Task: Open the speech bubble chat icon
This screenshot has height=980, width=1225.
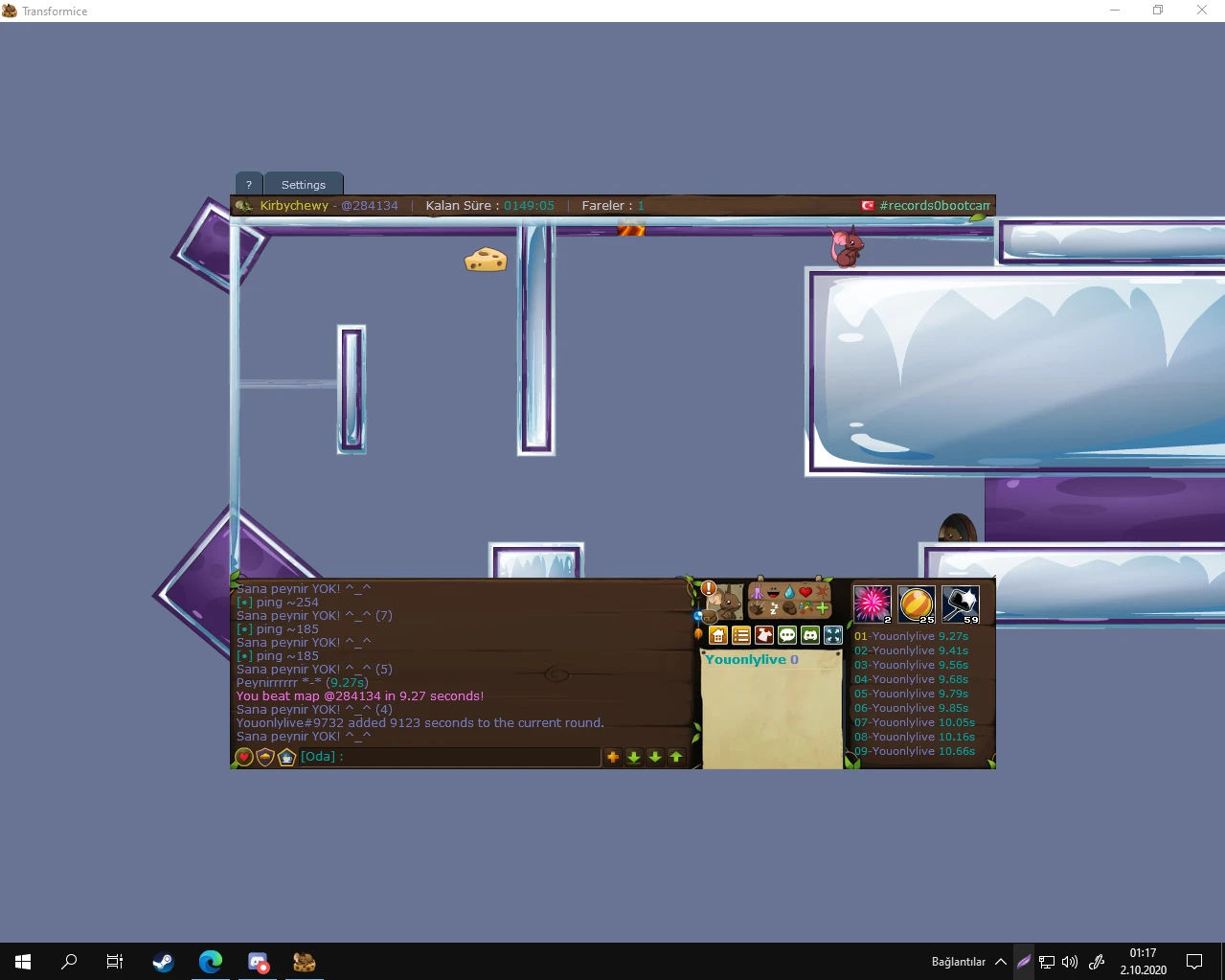Action: coord(787,635)
